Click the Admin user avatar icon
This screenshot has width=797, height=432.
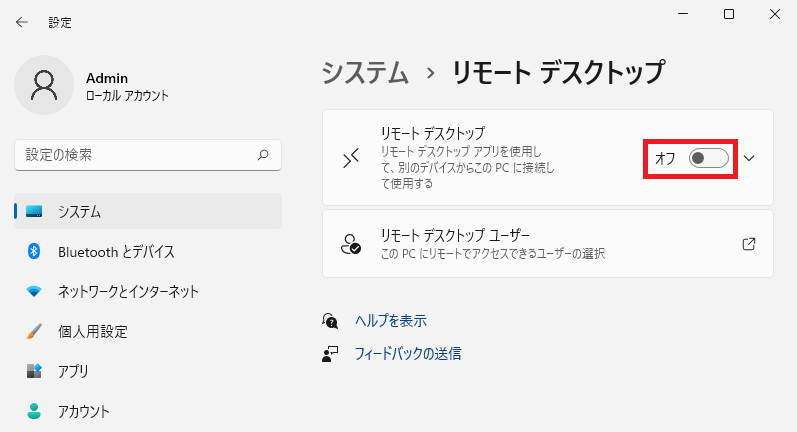tap(44, 85)
